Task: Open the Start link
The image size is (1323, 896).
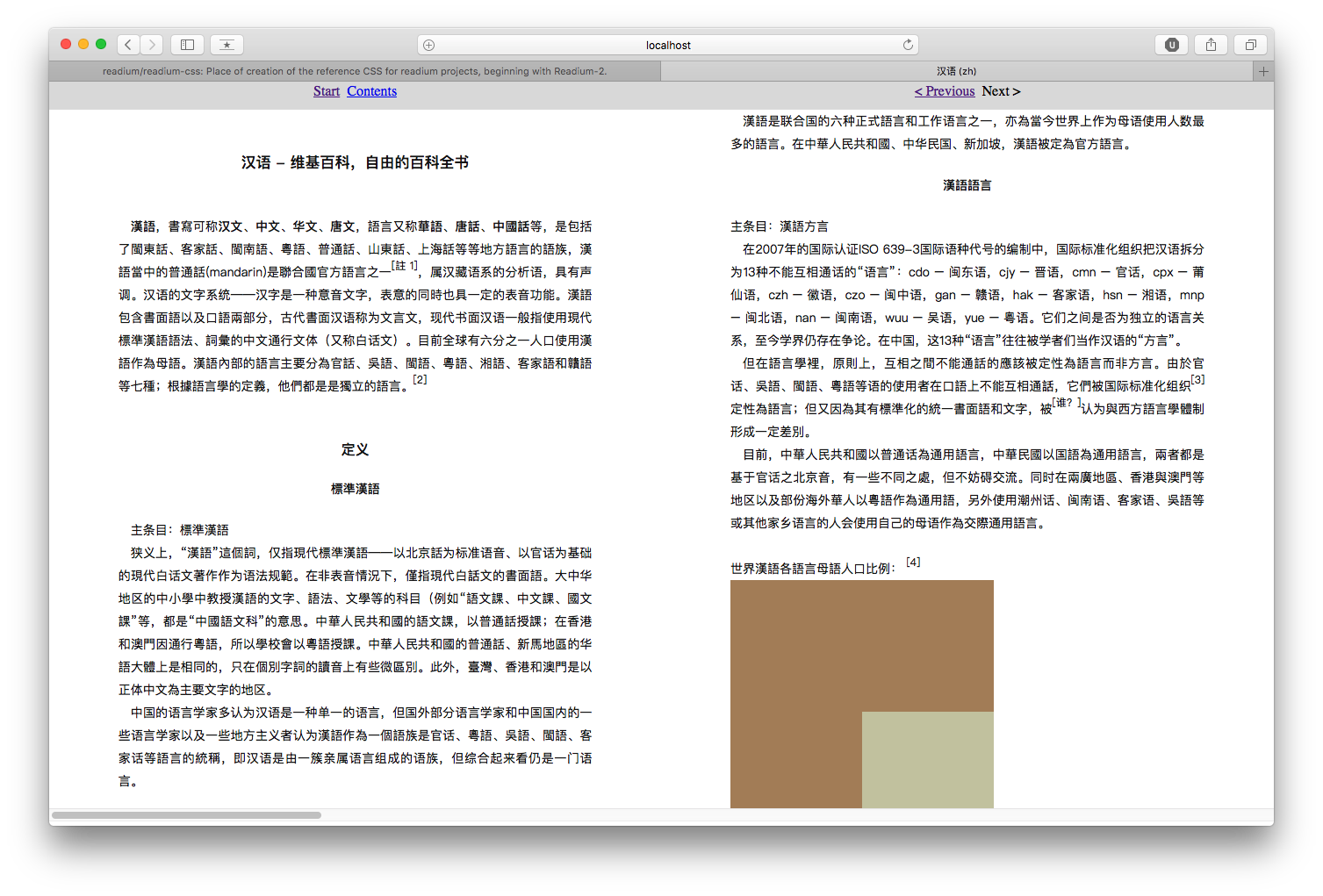Action: [326, 91]
